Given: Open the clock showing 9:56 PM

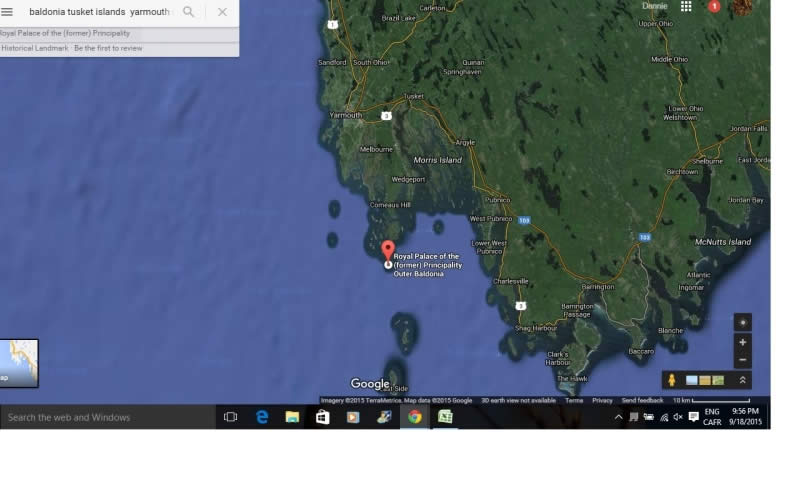Looking at the screenshot, I should click(x=745, y=417).
